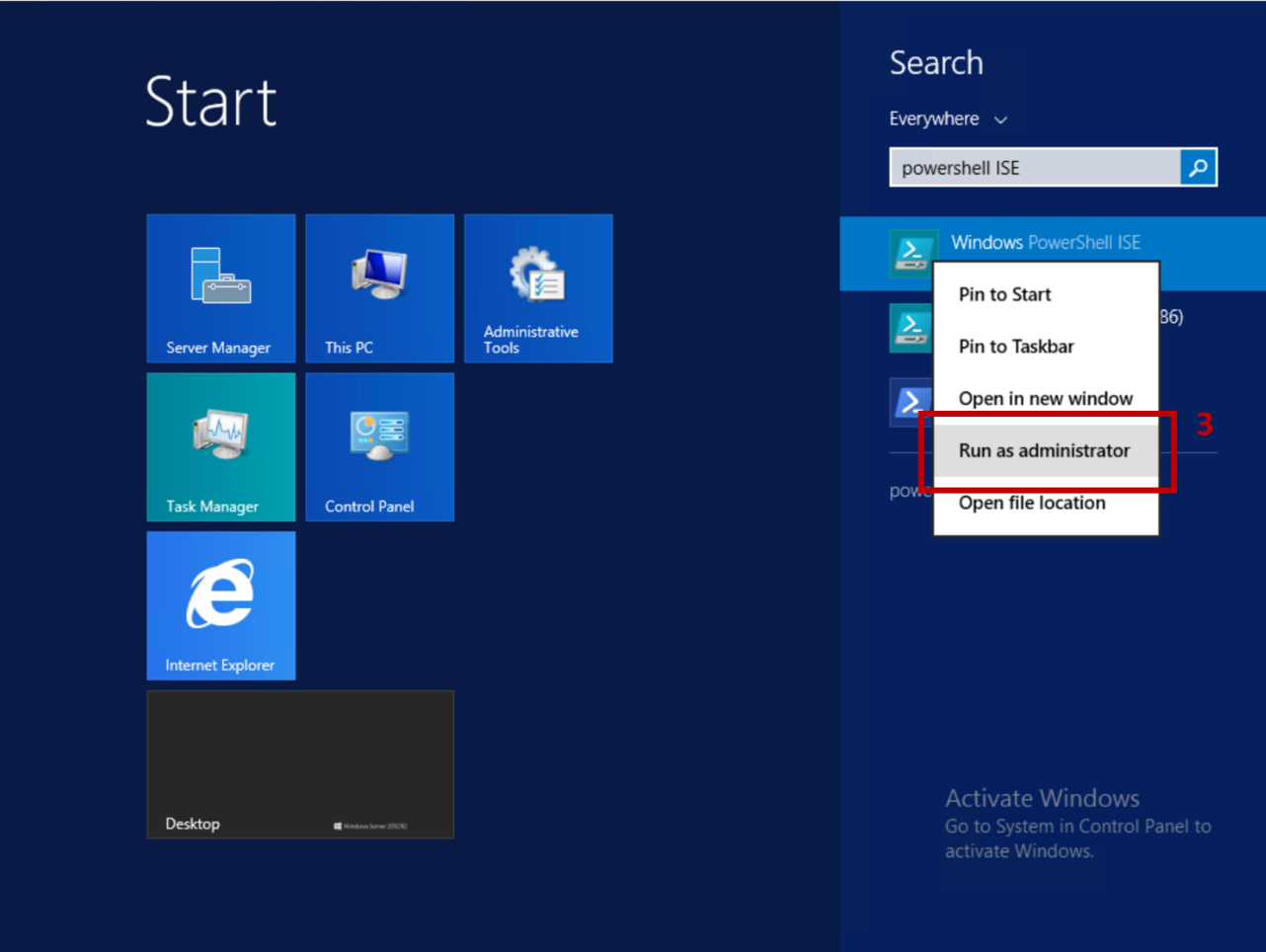Choose Open file location
The height and width of the screenshot is (952, 1266).
point(1046,503)
